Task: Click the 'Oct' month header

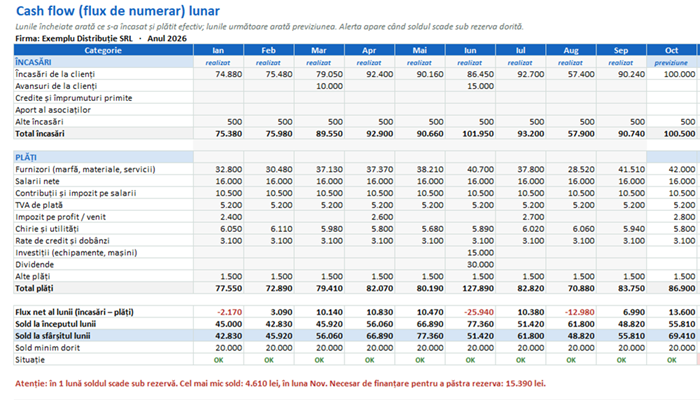Action: click(672, 50)
